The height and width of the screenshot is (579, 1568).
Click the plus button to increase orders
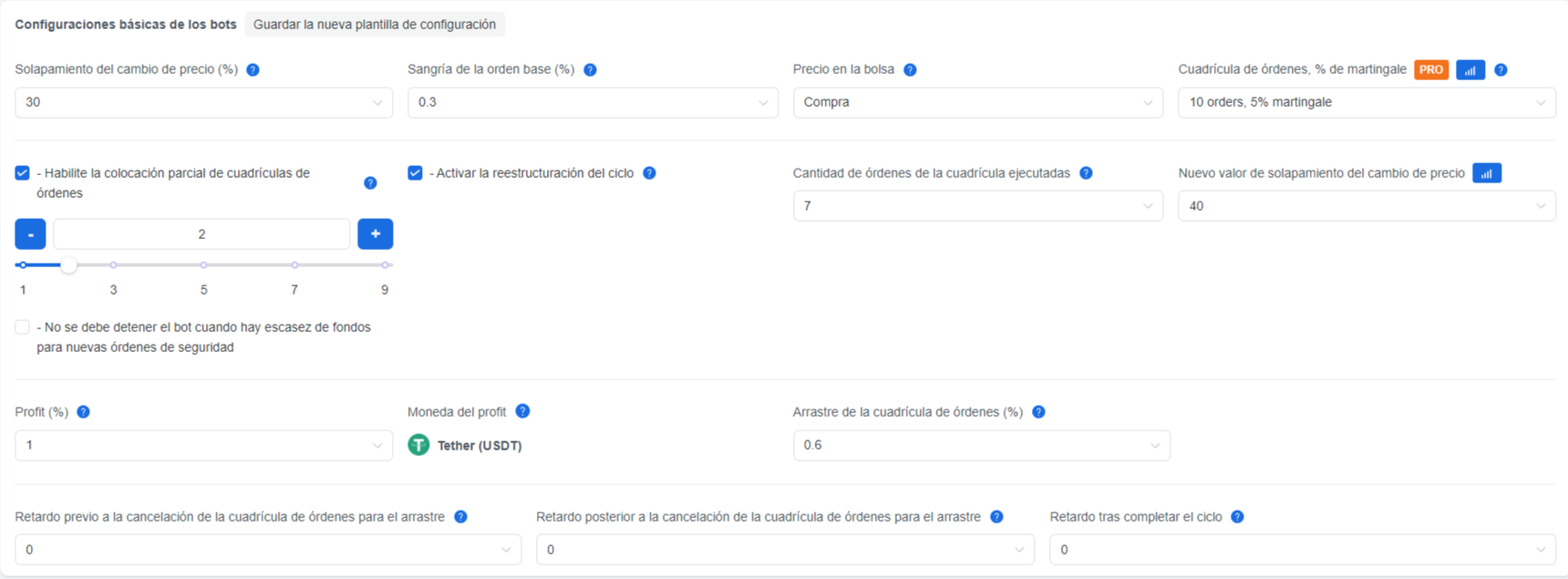(376, 234)
